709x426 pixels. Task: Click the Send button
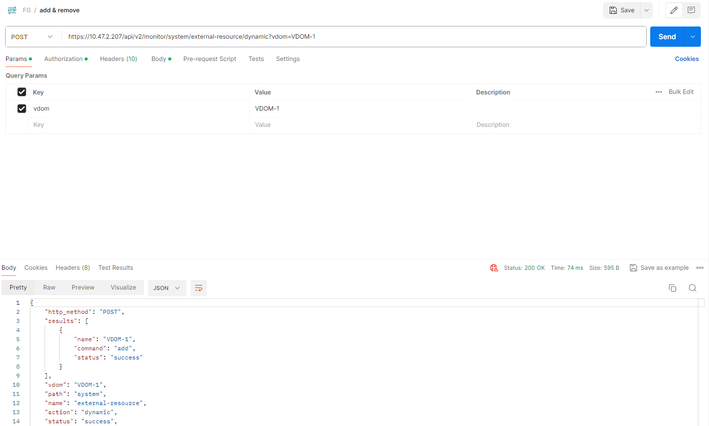667,37
